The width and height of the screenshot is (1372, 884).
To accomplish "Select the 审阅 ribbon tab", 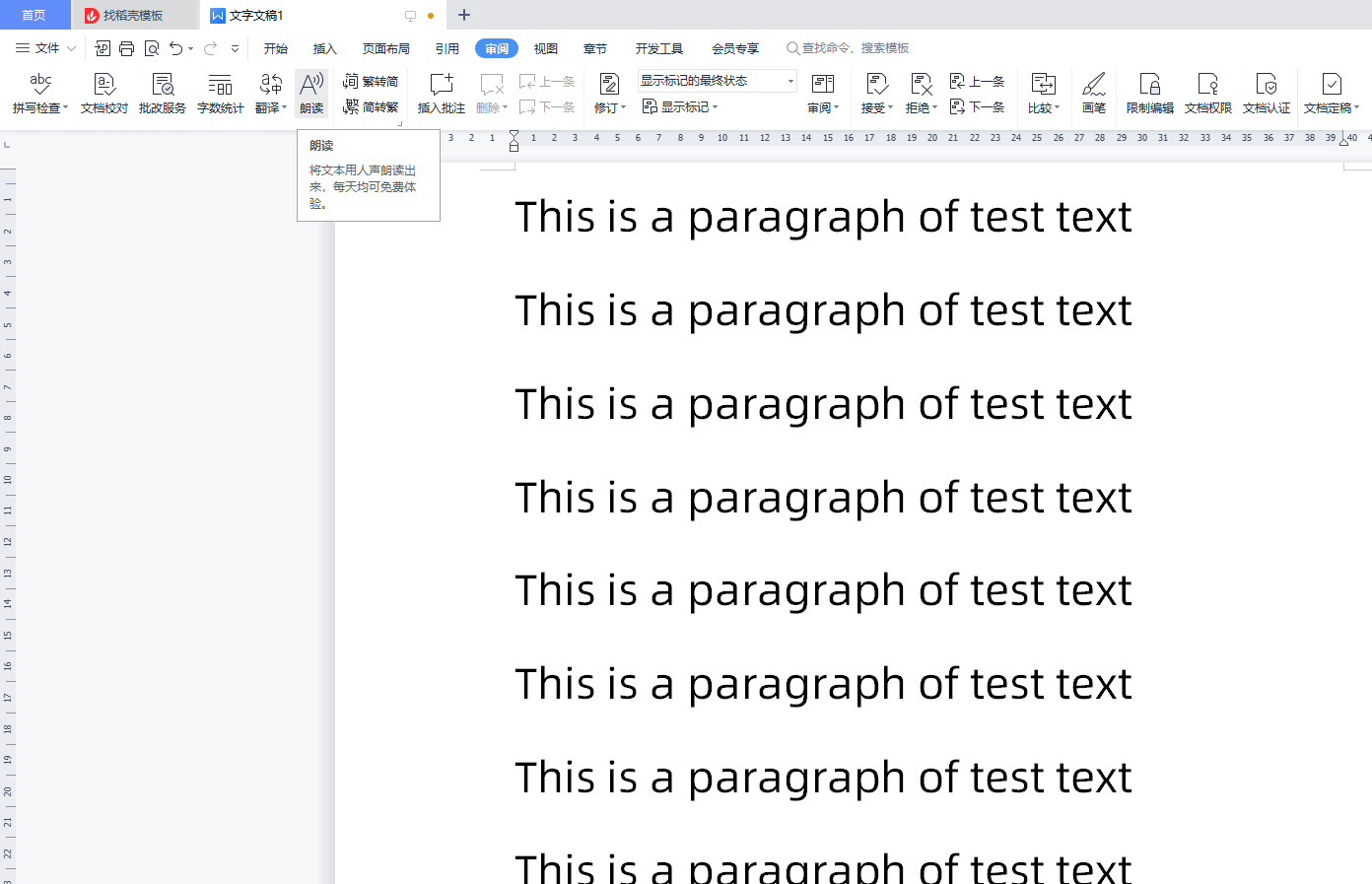I will click(497, 48).
